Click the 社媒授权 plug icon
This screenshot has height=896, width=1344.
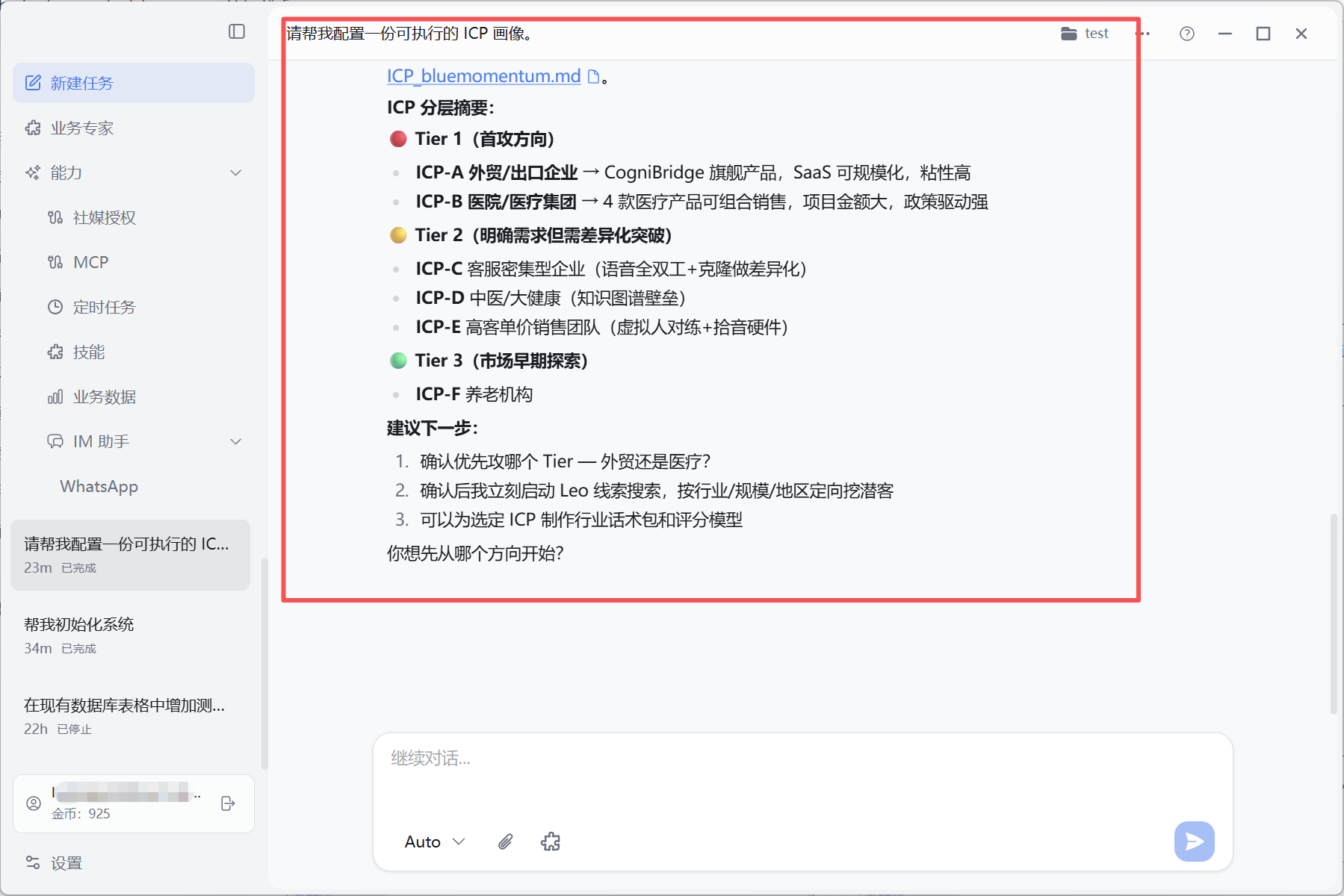tap(55, 217)
